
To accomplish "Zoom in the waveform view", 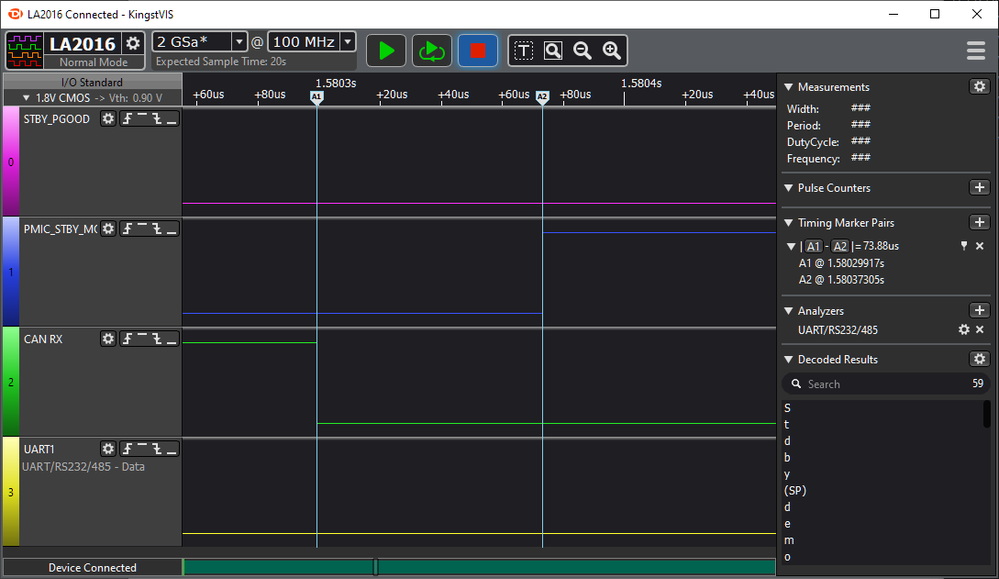I will [x=612, y=50].
